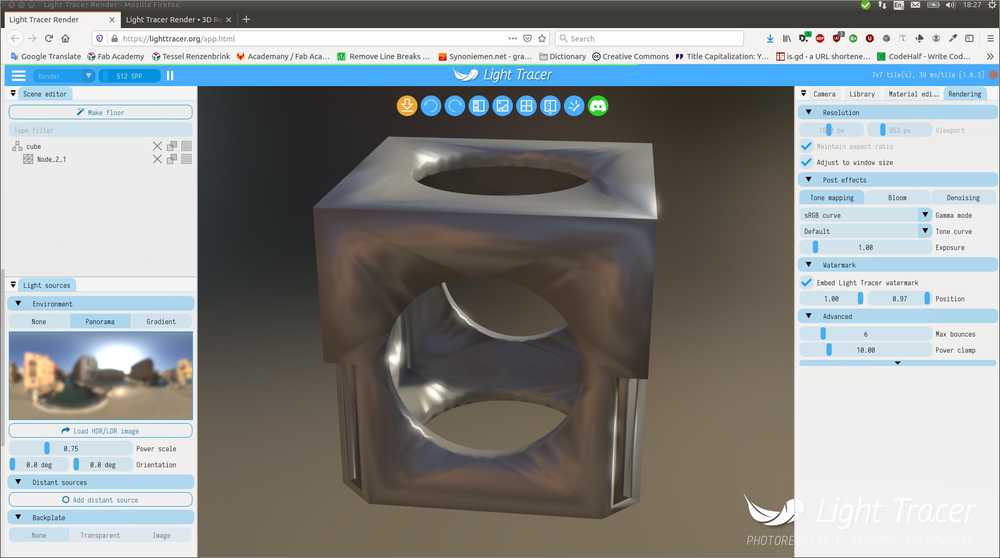Click the gray square icon in Node_2.1 row
Viewport: 1000px width, 558px height.
click(186, 159)
